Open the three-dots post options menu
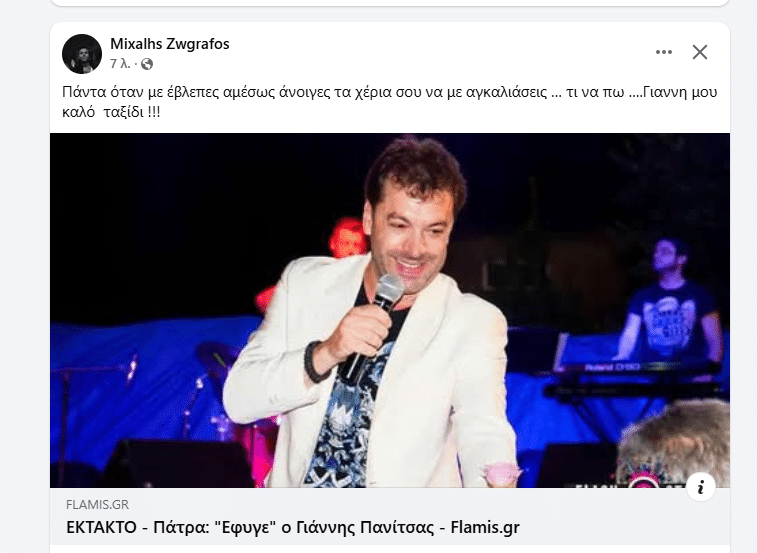Image resolution: width=757 pixels, height=553 pixels. 664,52
